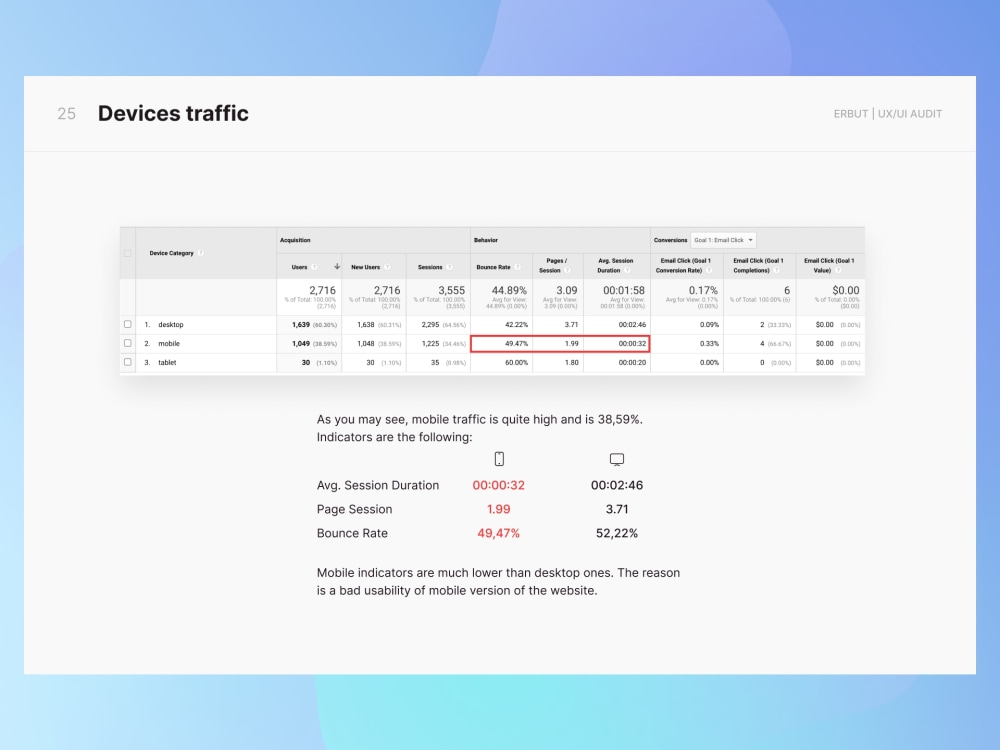Sort by the Pages / Session column header
1000x750 pixels.
click(555, 265)
